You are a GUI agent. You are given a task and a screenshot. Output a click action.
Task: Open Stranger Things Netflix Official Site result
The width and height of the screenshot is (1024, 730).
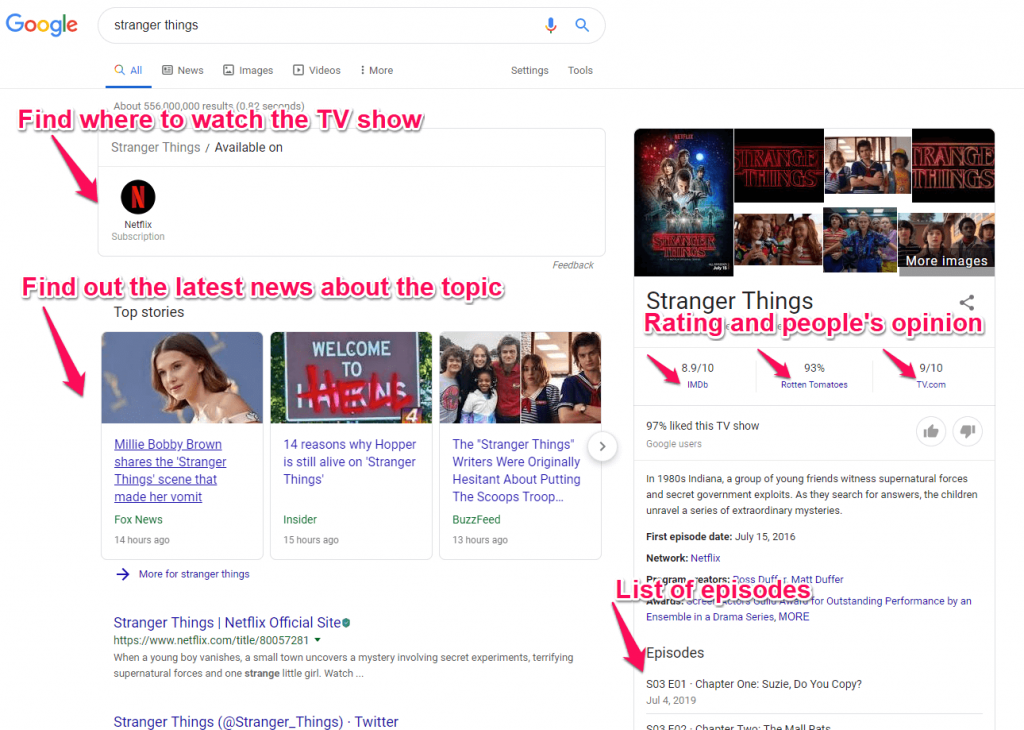(227, 622)
